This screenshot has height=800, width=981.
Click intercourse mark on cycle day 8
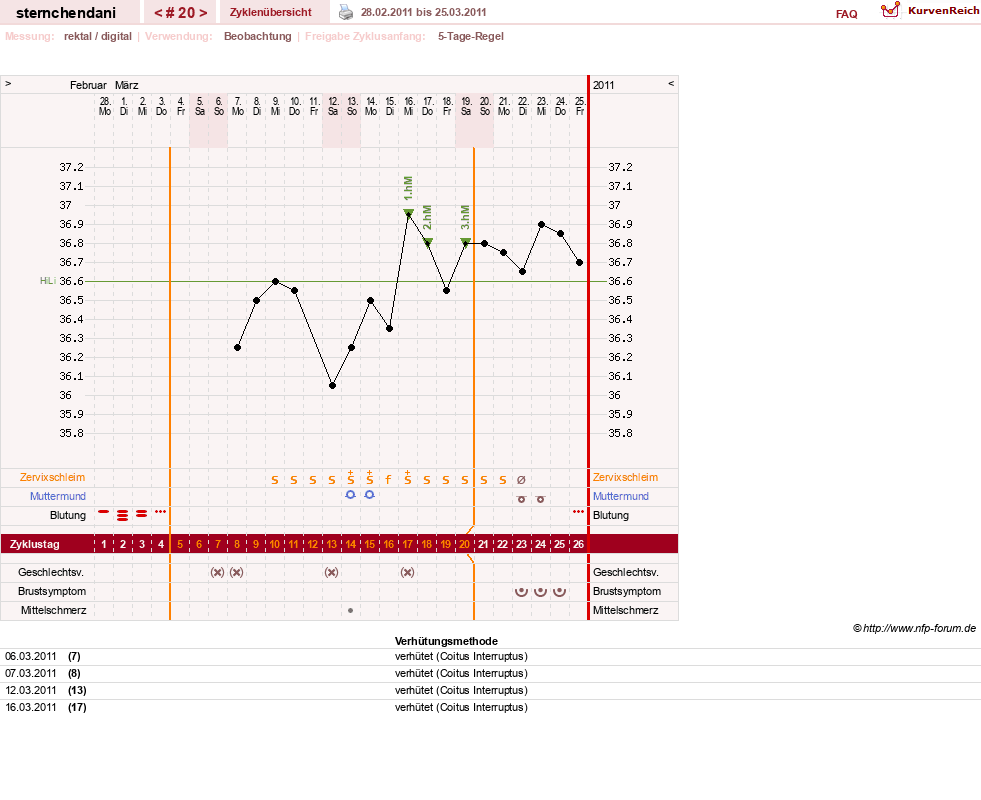(236, 572)
